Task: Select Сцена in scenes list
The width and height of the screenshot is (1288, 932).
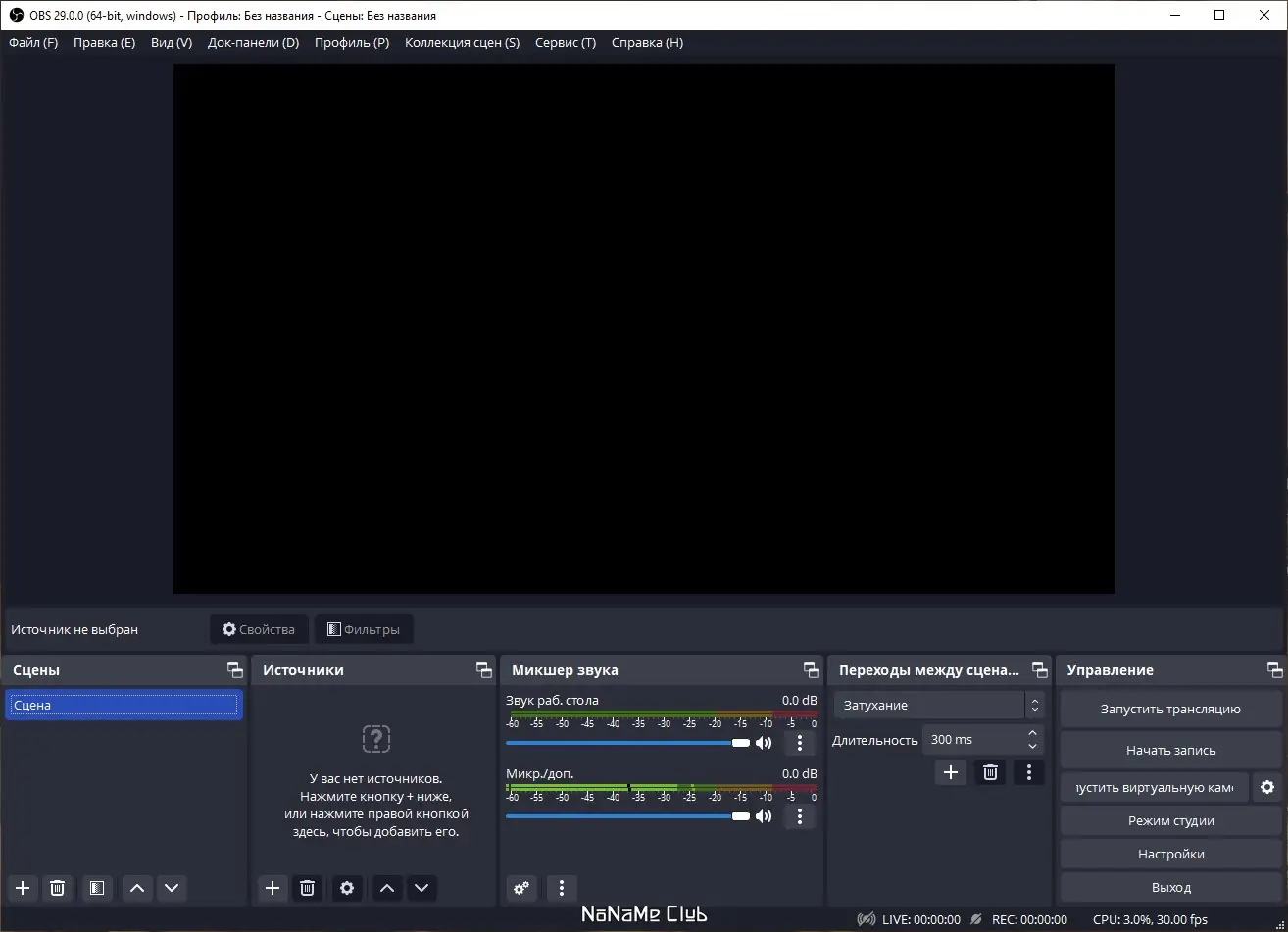Action: click(x=124, y=705)
